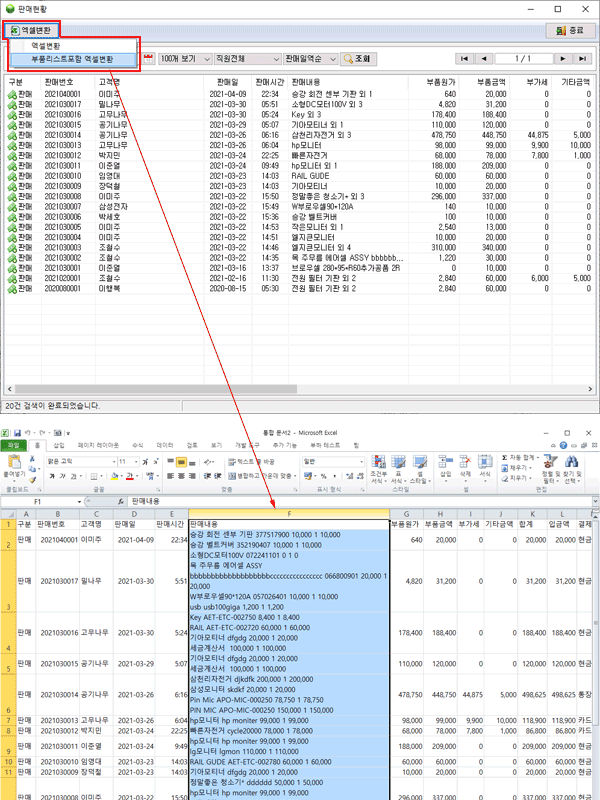Image resolution: width=600 pixels, height=800 pixels.
Task: Click the sales list scroll right arrow
Action: pyautogui.click(x=590, y=389)
